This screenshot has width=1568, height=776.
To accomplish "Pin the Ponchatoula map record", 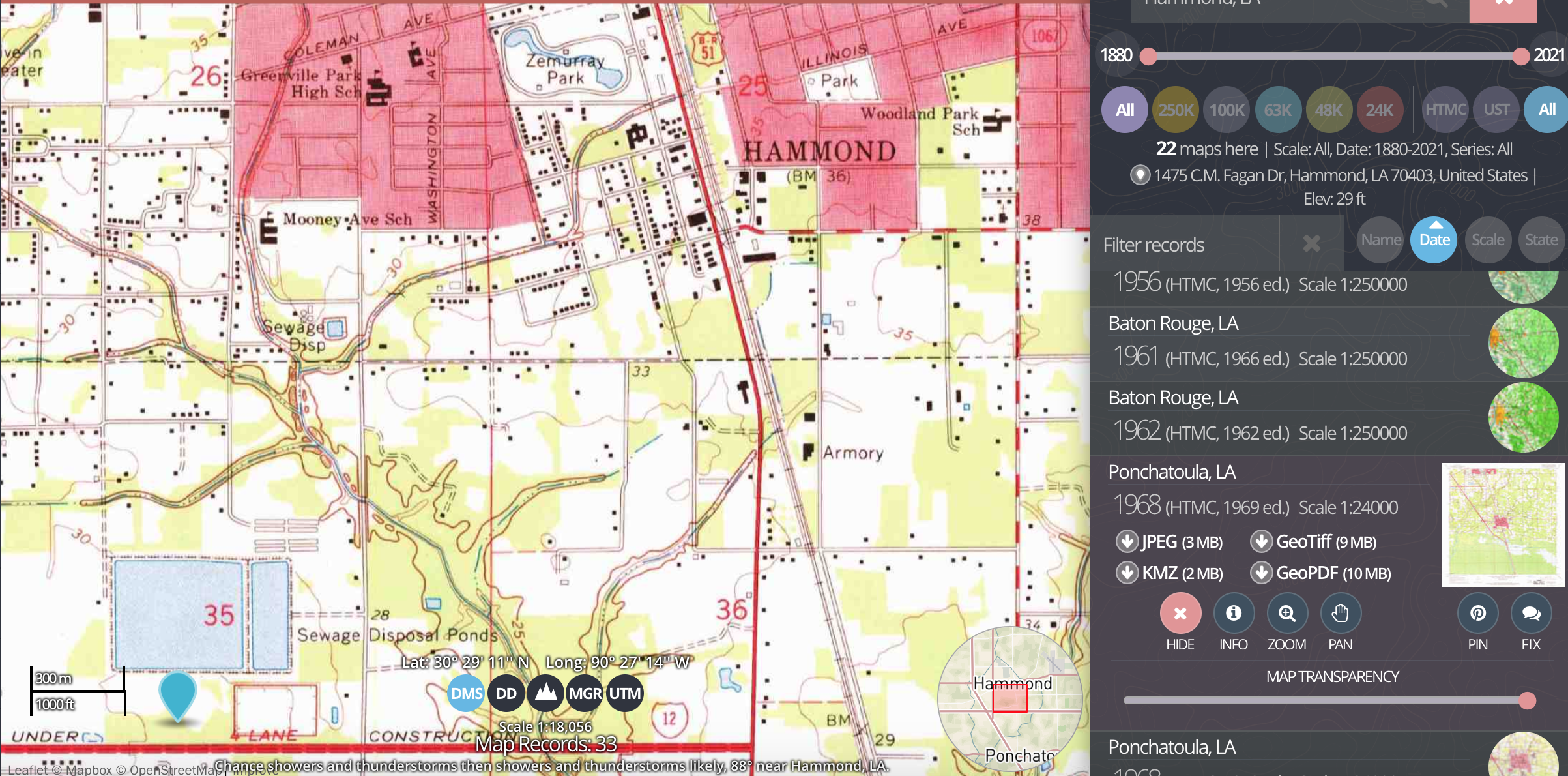I will [x=1477, y=613].
